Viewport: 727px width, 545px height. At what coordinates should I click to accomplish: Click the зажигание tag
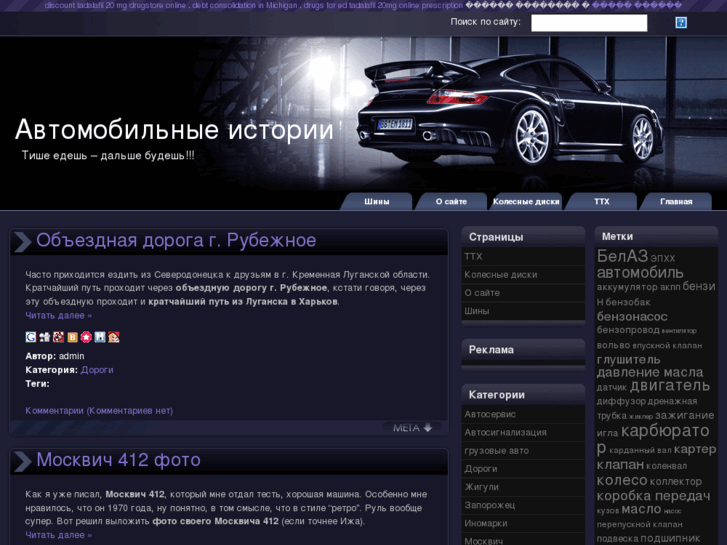[x=684, y=416]
